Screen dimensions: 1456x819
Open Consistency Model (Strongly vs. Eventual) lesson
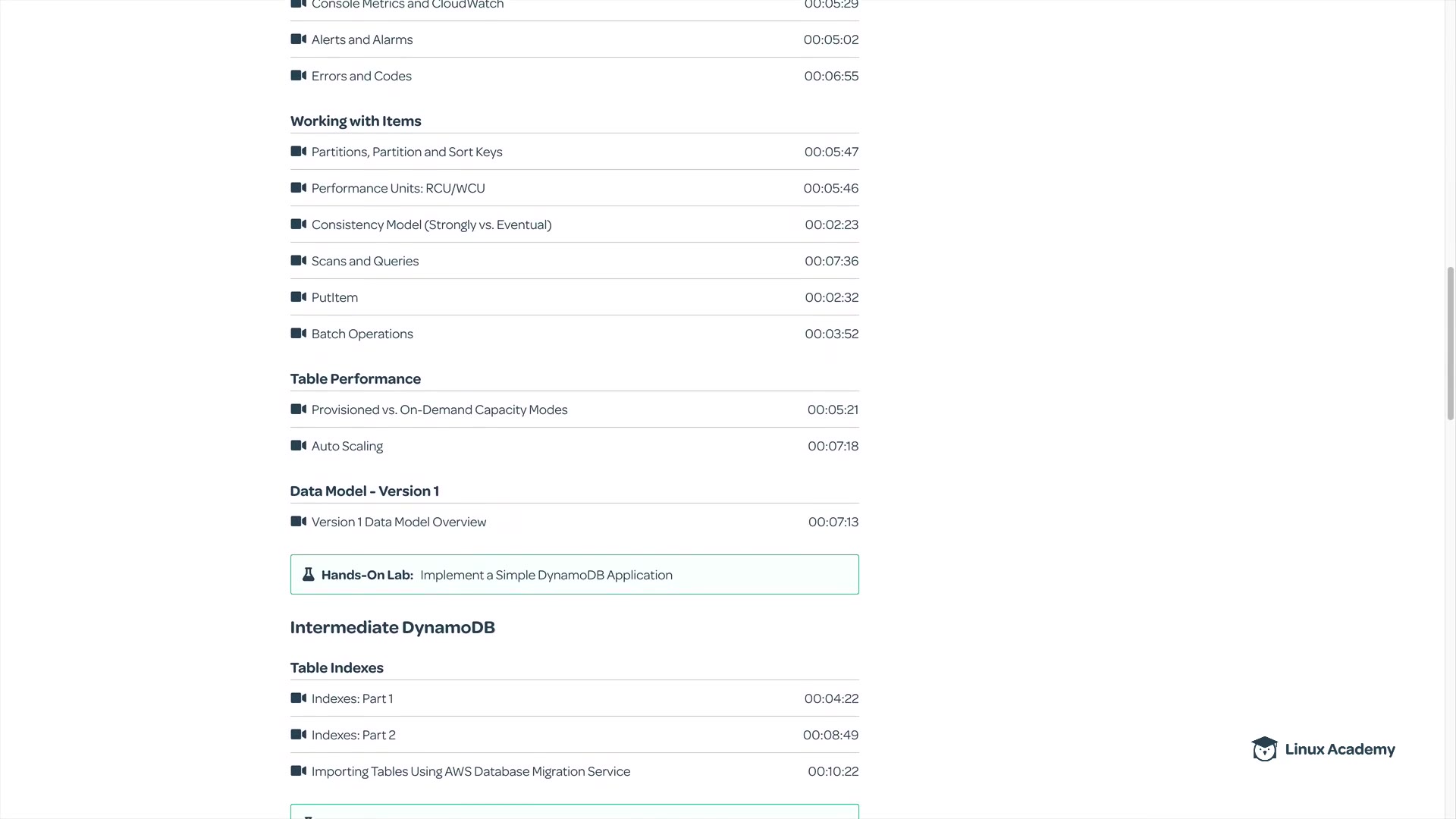[x=431, y=224]
